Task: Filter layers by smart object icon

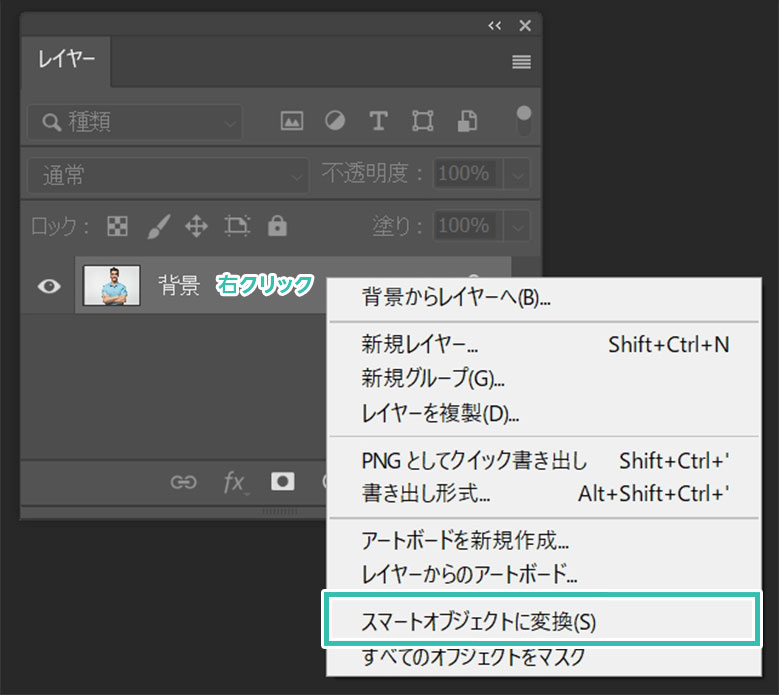Action: click(467, 121)
